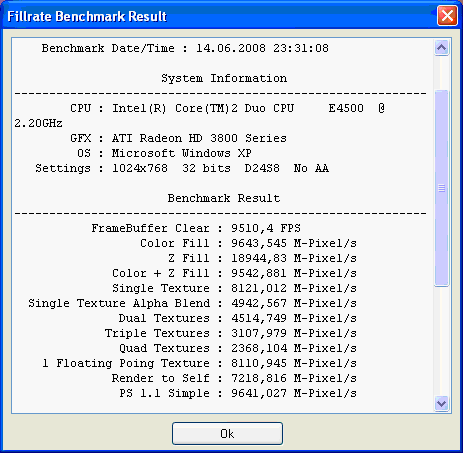Click the CPU Intel Core 2 Duo line
The image size is (463, 453).
(x=227, y=109)
